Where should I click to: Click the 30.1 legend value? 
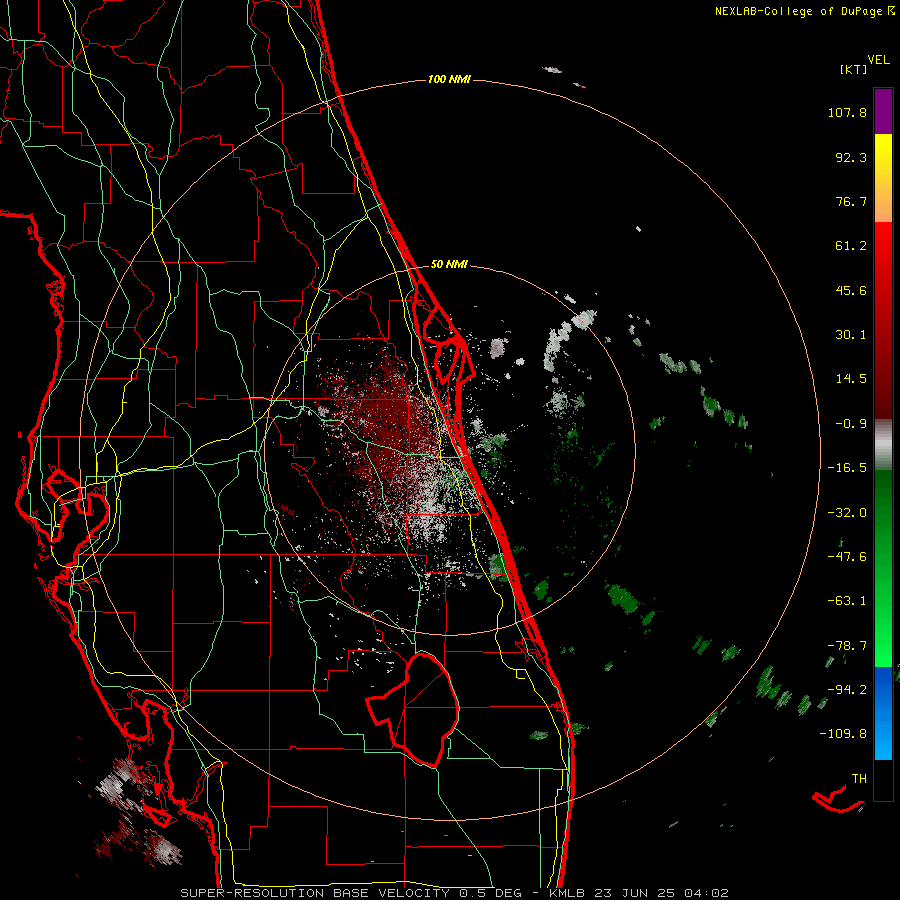pyautogui.click(x=851, y=335)
